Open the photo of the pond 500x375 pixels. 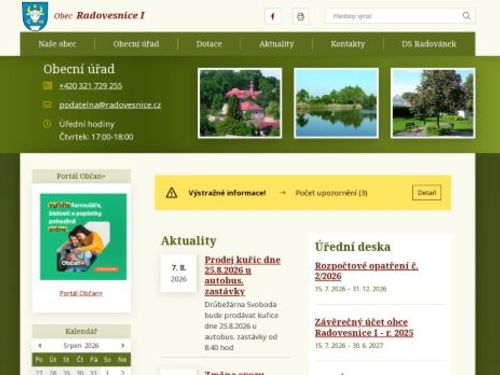[x=336, y=103]
